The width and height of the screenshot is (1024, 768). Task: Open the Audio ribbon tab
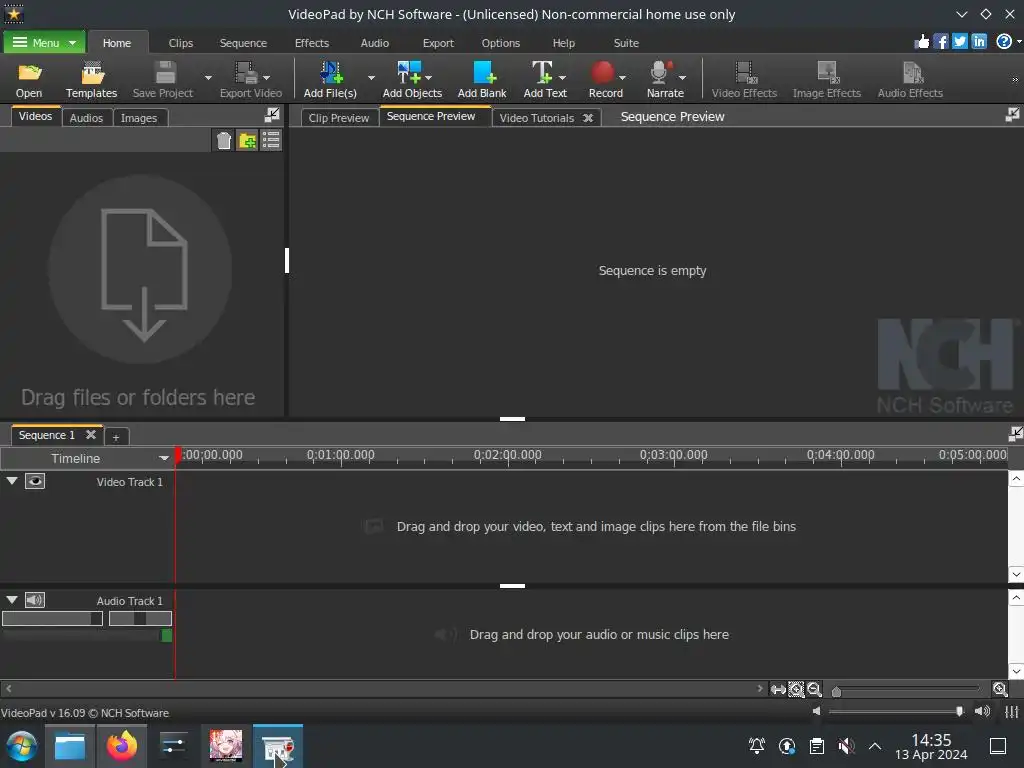coord(375,43)
